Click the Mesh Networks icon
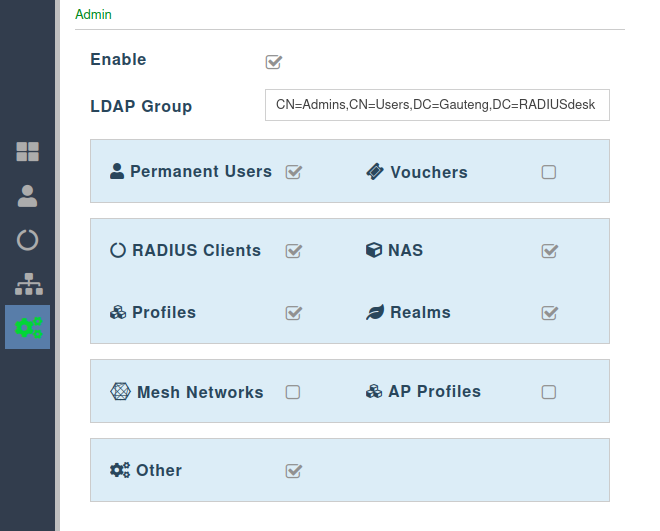The height and width of the screenshot is (531, 660). (x=120, y=392)
